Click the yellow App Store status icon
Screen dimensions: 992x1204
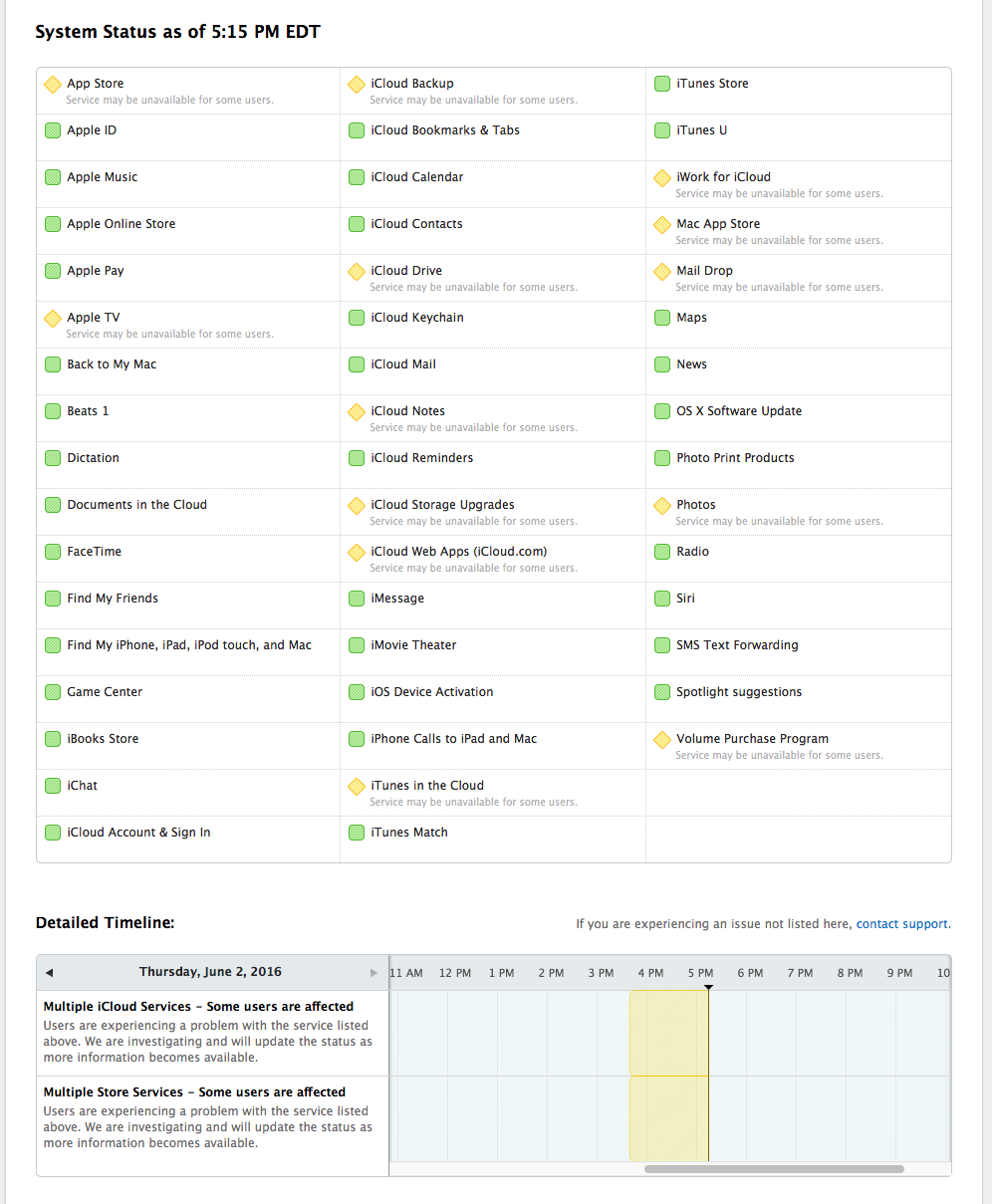(53, 85)
